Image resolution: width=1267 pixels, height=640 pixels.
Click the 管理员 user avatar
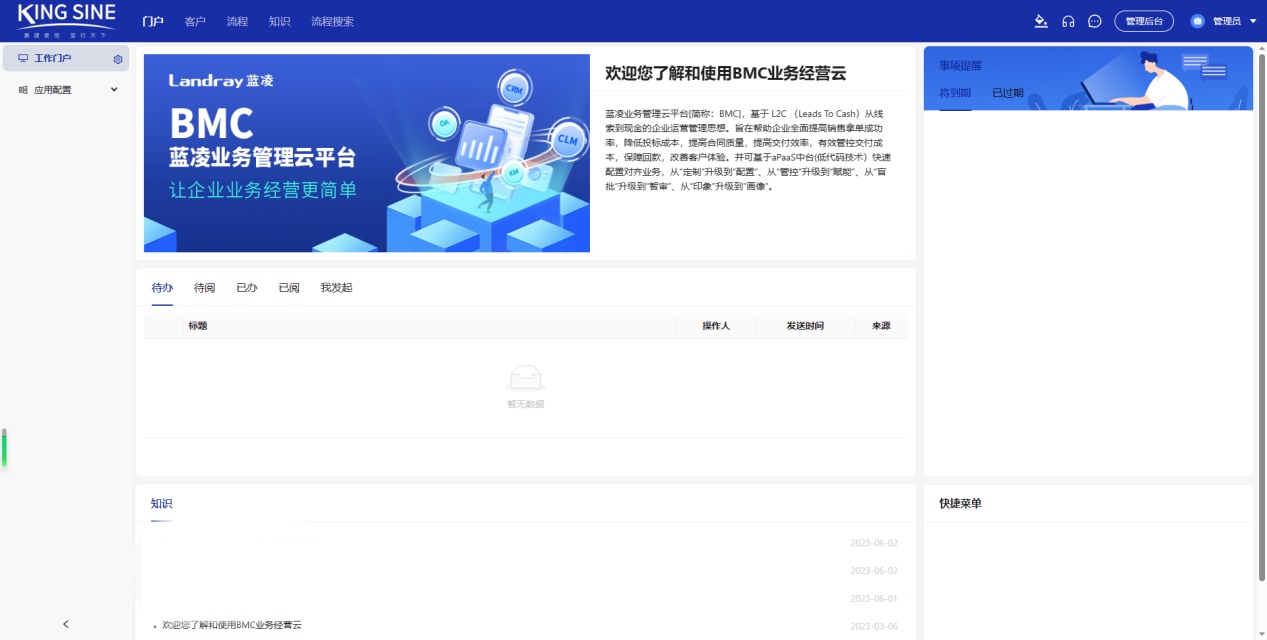pos(1197,21)
